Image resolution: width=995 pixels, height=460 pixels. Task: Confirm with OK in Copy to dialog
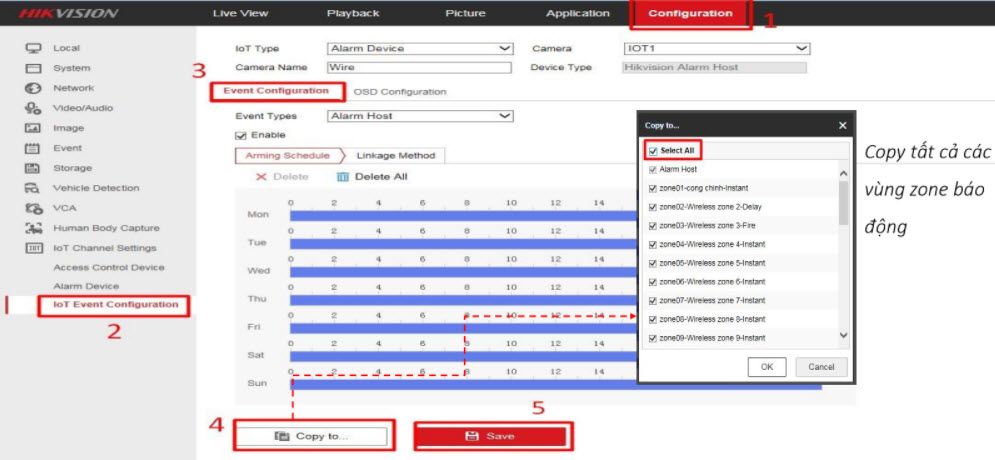(x=767, y=367)
